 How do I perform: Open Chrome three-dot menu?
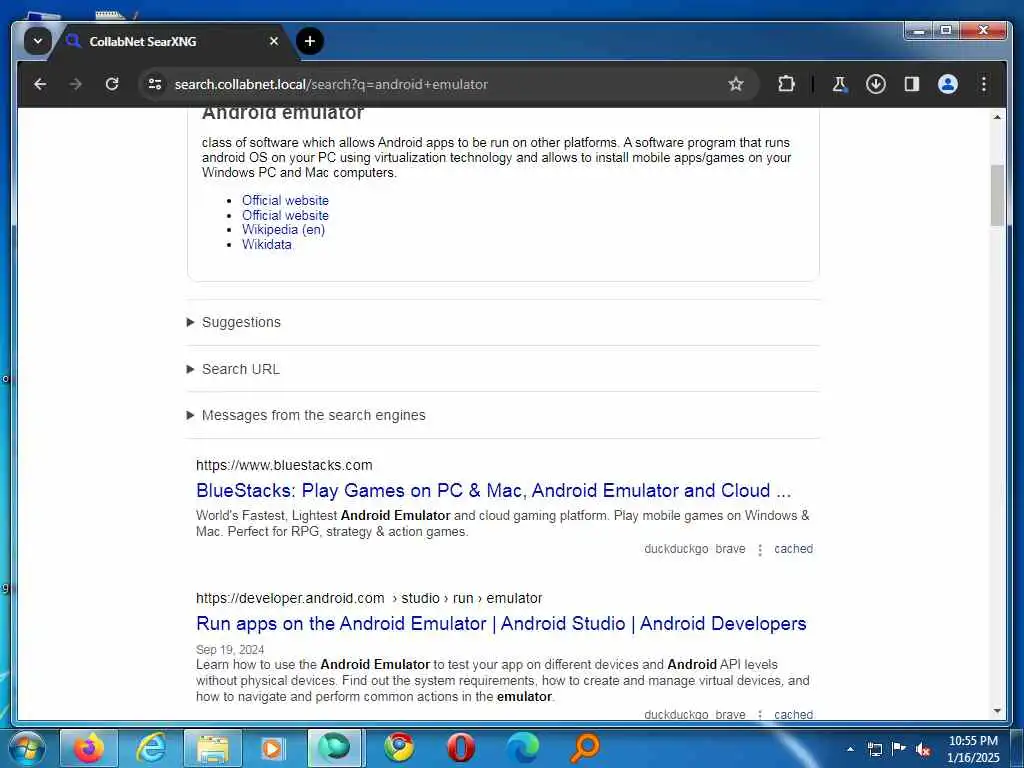(x=984, y=84)
